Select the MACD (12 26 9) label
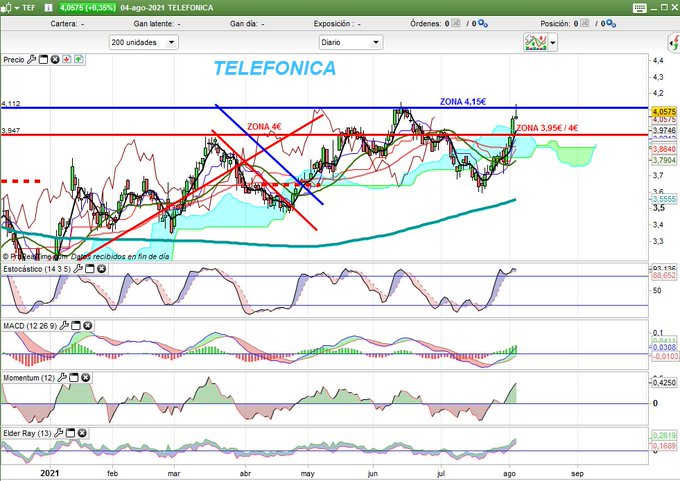 [x=30, y=326]
